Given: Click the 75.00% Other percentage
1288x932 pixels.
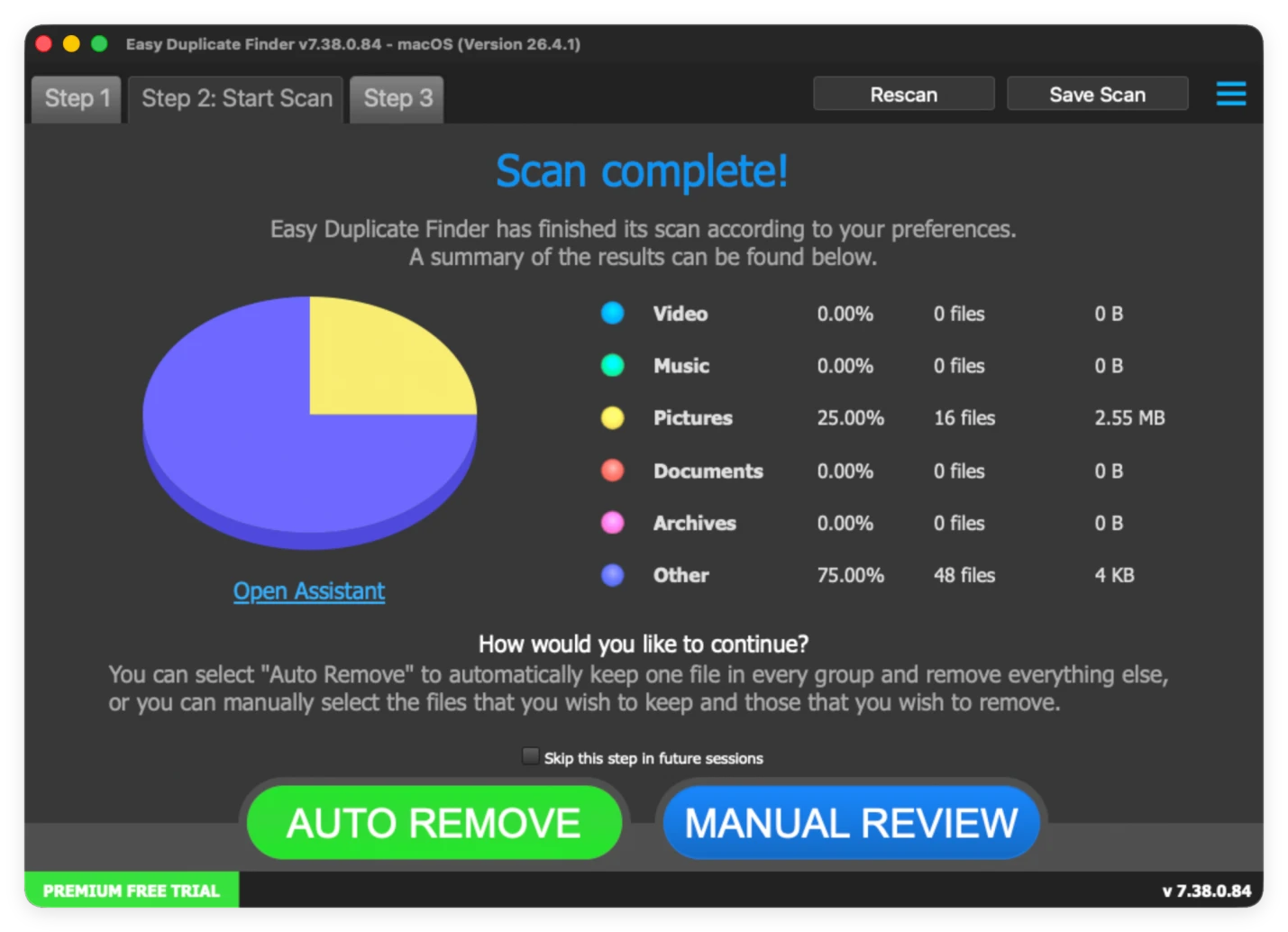Looking at the screenshot, I should (850, 575).
